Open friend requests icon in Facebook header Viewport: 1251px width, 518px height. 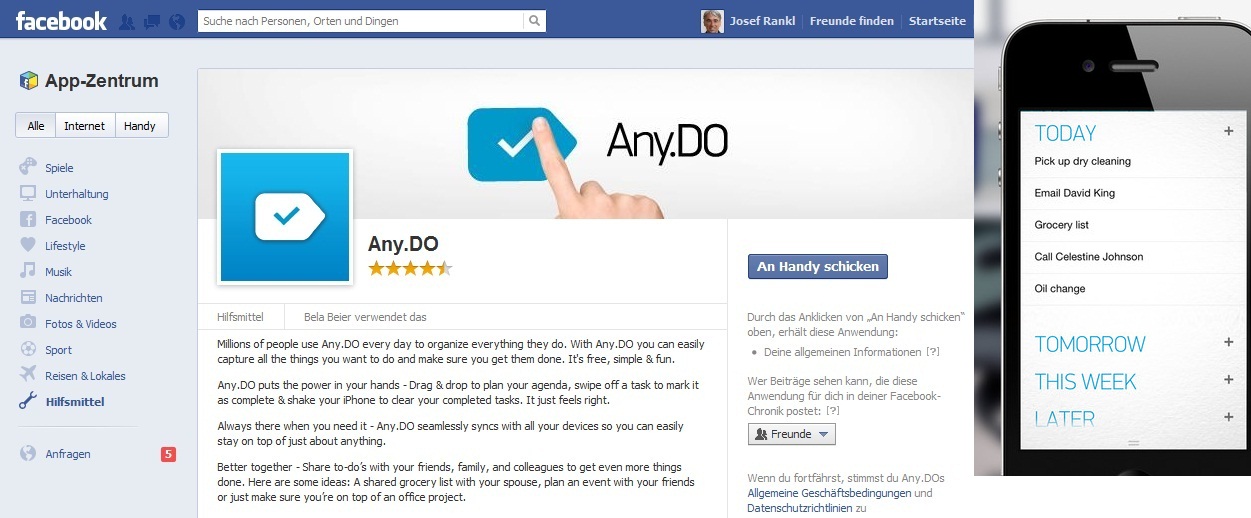(127, 21)
